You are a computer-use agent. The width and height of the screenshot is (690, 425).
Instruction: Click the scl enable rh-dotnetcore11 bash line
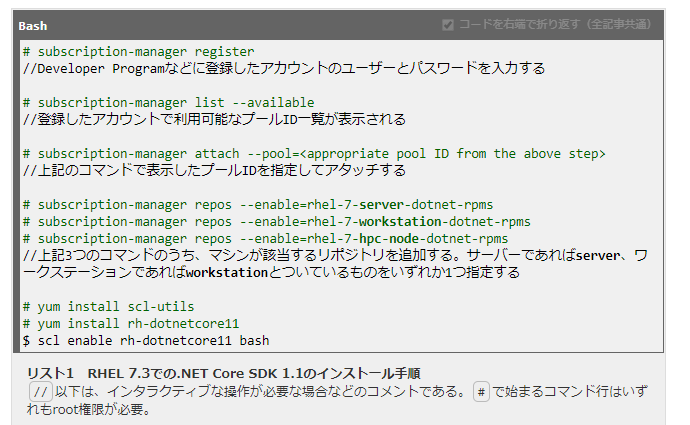click(146, 341)
